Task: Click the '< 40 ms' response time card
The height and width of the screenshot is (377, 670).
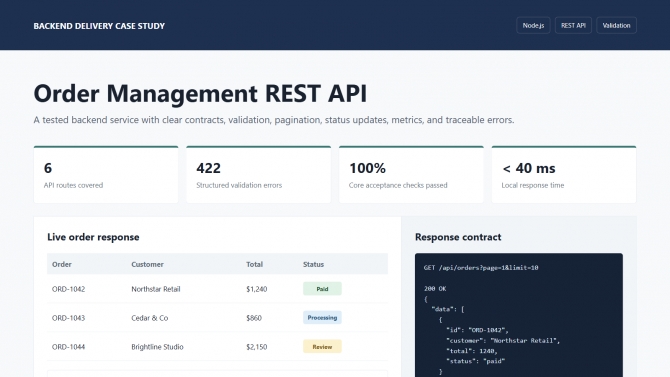Action: (564, 175)
